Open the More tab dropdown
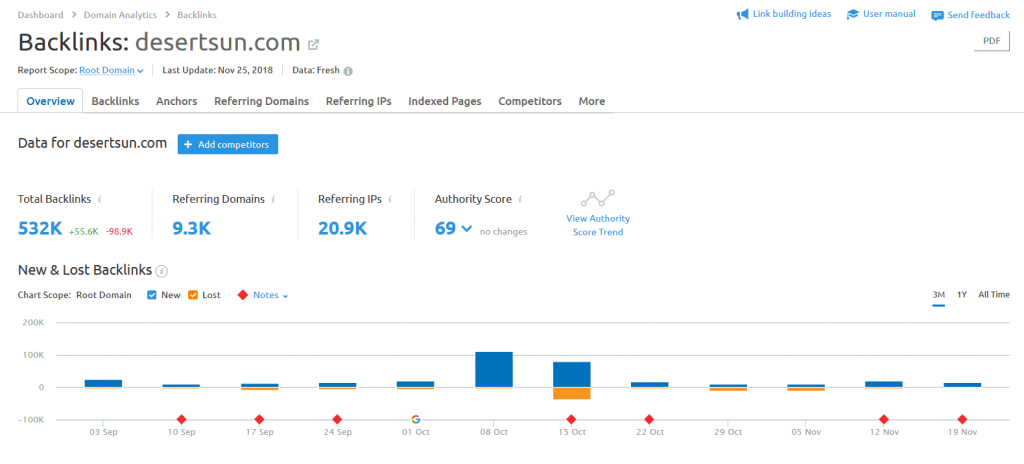Image resolution: width=1024 pixels, height=464 pixels. 592,101
